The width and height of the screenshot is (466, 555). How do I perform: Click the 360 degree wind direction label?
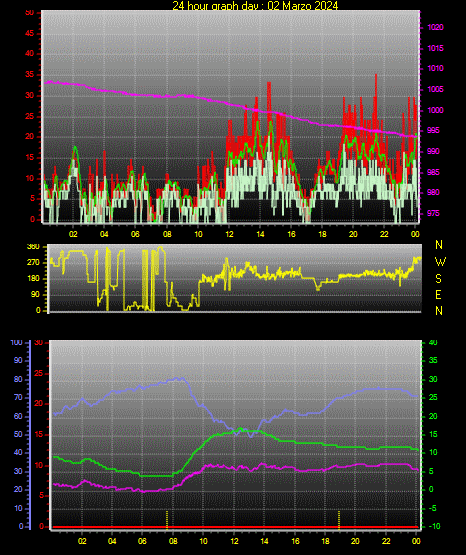click(33, 247)
